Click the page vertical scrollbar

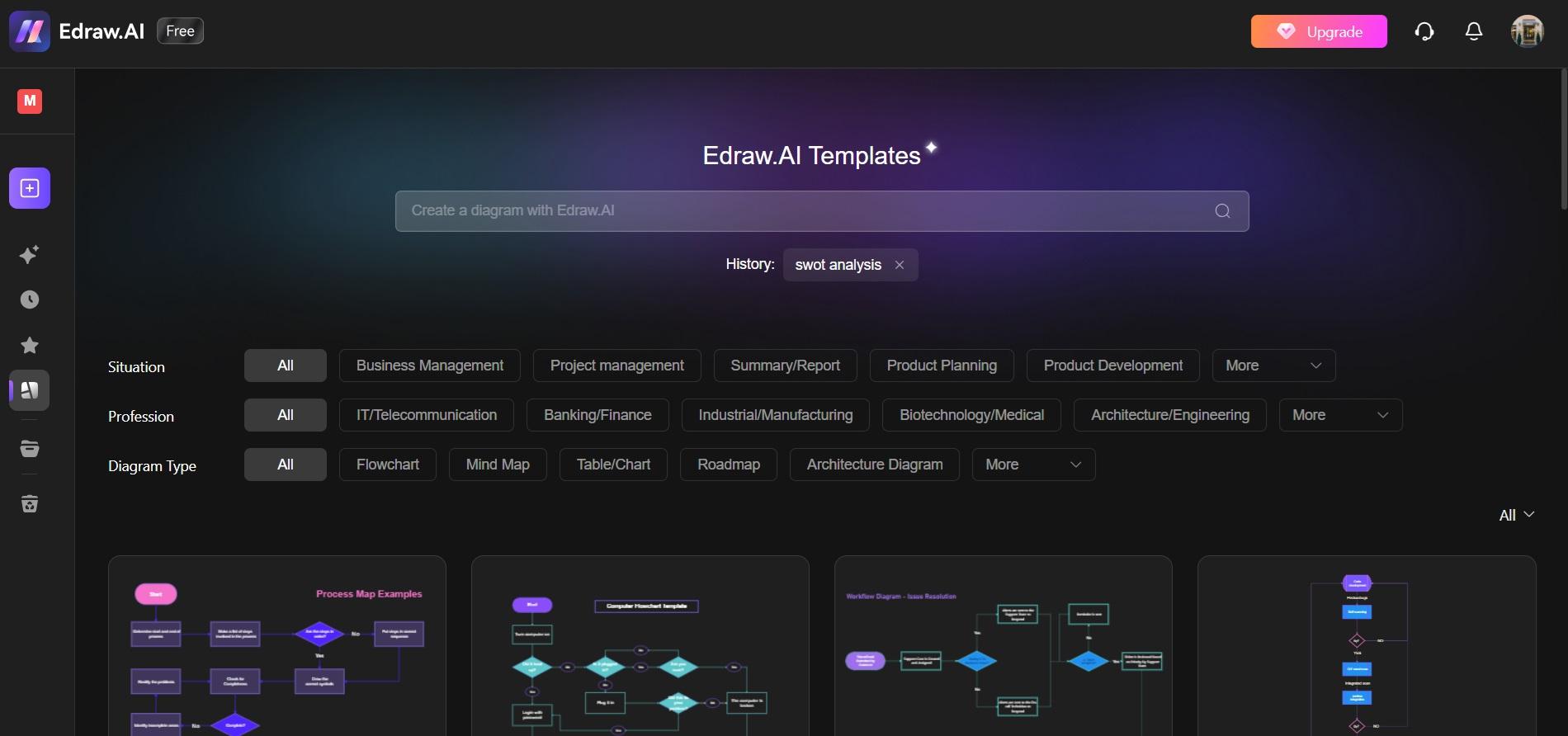coord(1563,139)
